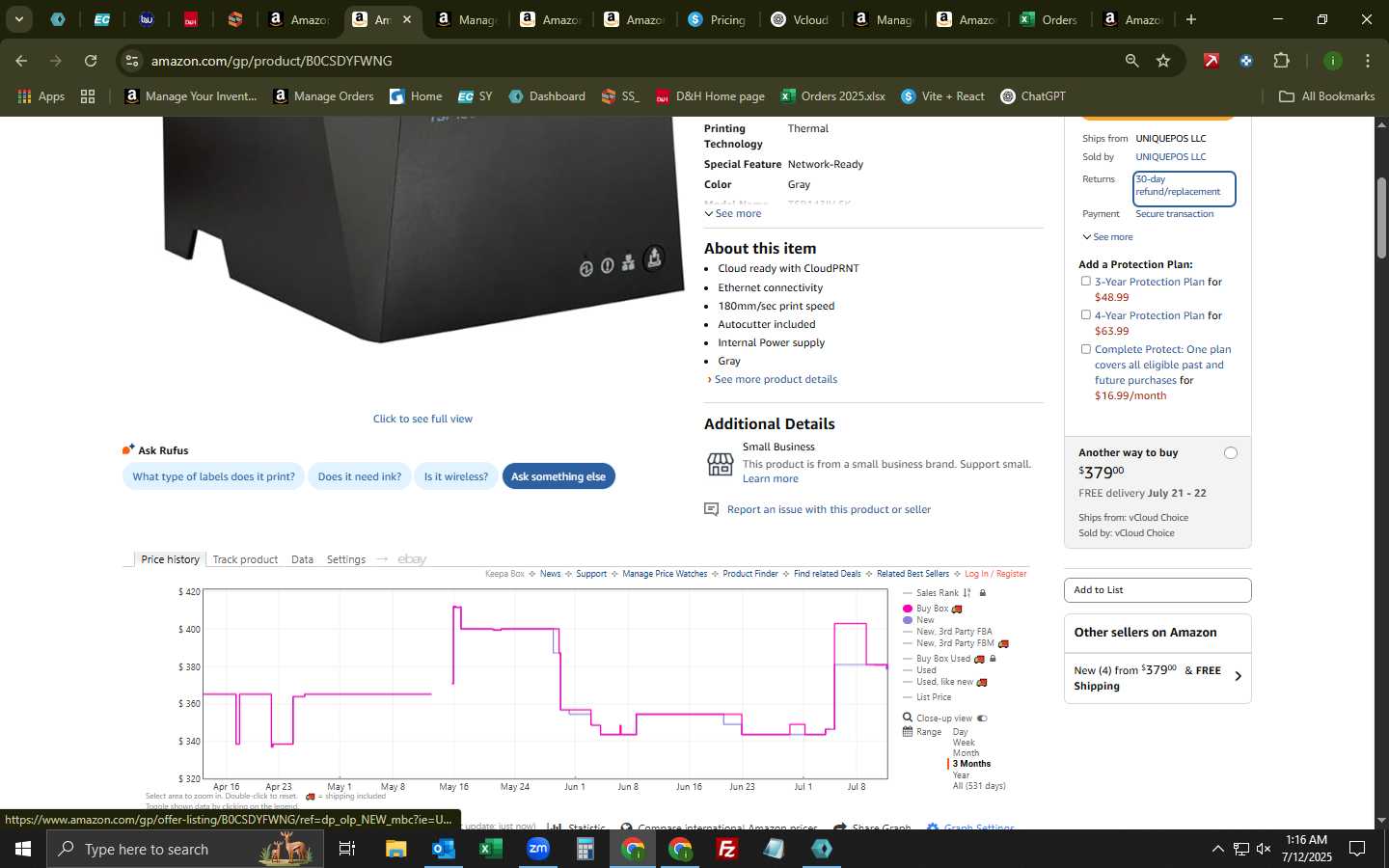Screen dimensions: 1389x868
Task: Open a new browser tab
Action: click(1190, 19)
